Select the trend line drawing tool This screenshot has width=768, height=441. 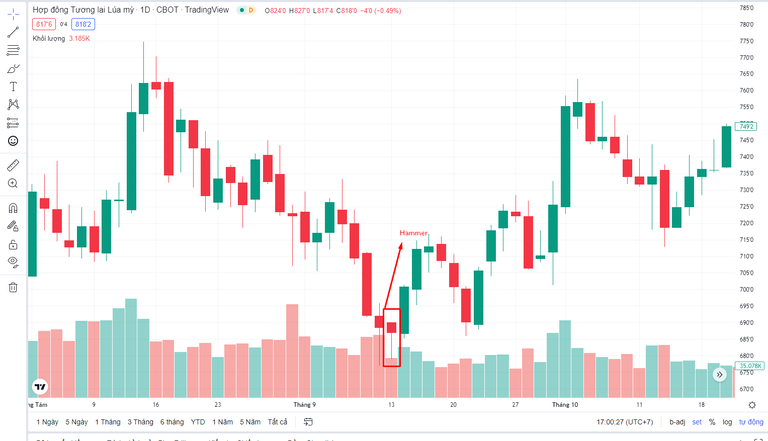13,33
